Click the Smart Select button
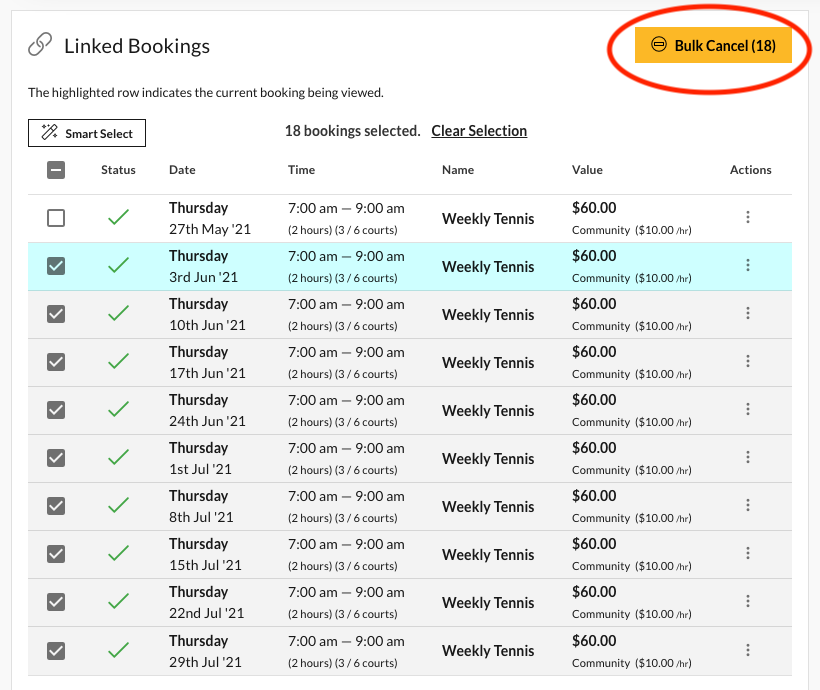Screen dimensions: 820x690 [86, 132]
